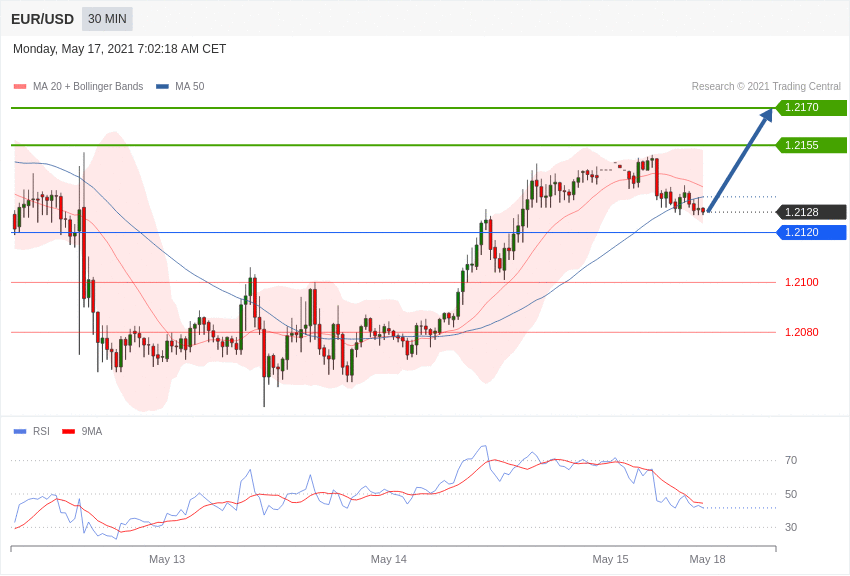This screenshot has width=850, height=576.
Task: Click the MA 20 + Bollinger Bands legend swatch
Action: [20, 87]
